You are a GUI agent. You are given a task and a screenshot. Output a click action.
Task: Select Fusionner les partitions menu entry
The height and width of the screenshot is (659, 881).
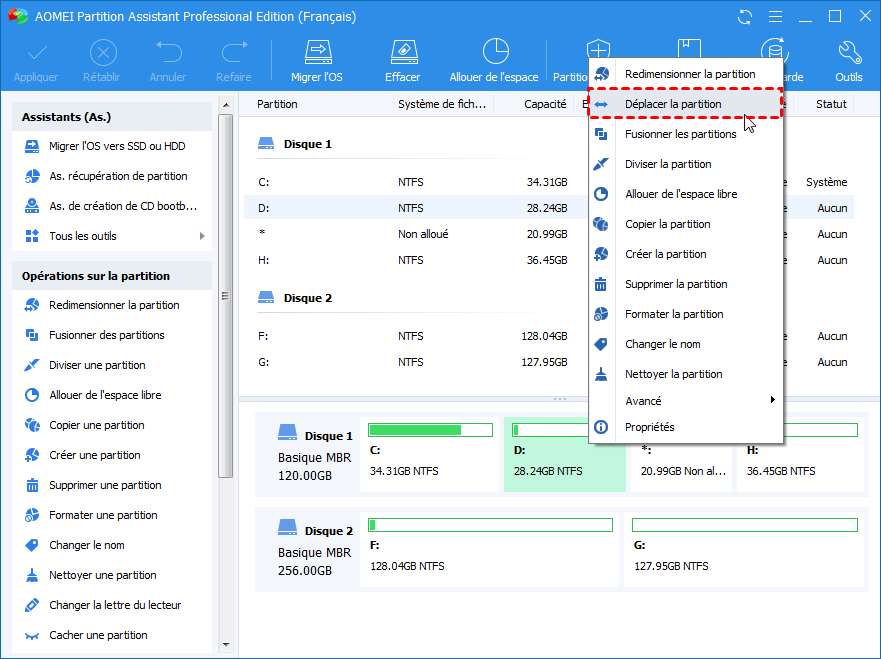click(680, 134)
